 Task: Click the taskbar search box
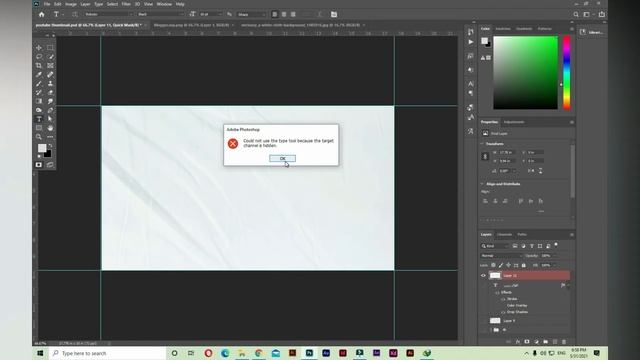[107, 353]
